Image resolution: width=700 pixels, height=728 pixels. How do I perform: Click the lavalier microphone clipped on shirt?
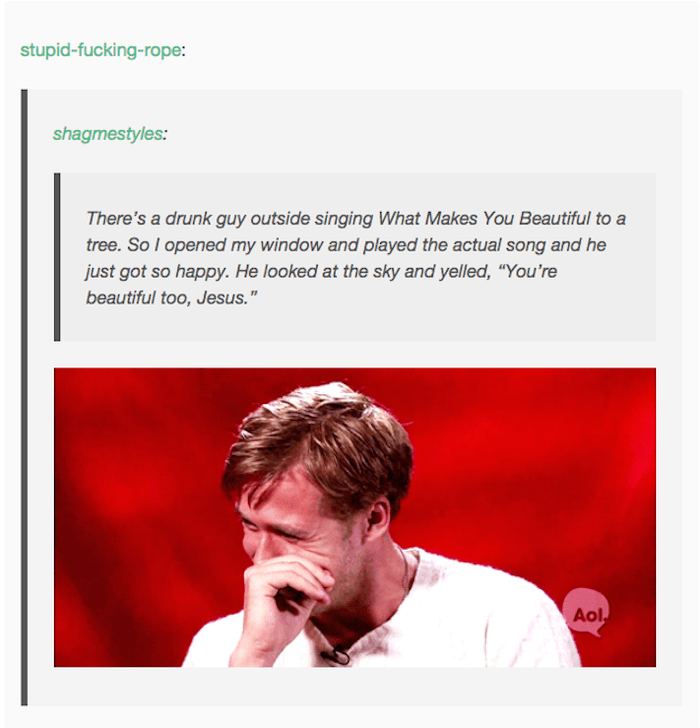pyautogui.click(x=336, y=655)
